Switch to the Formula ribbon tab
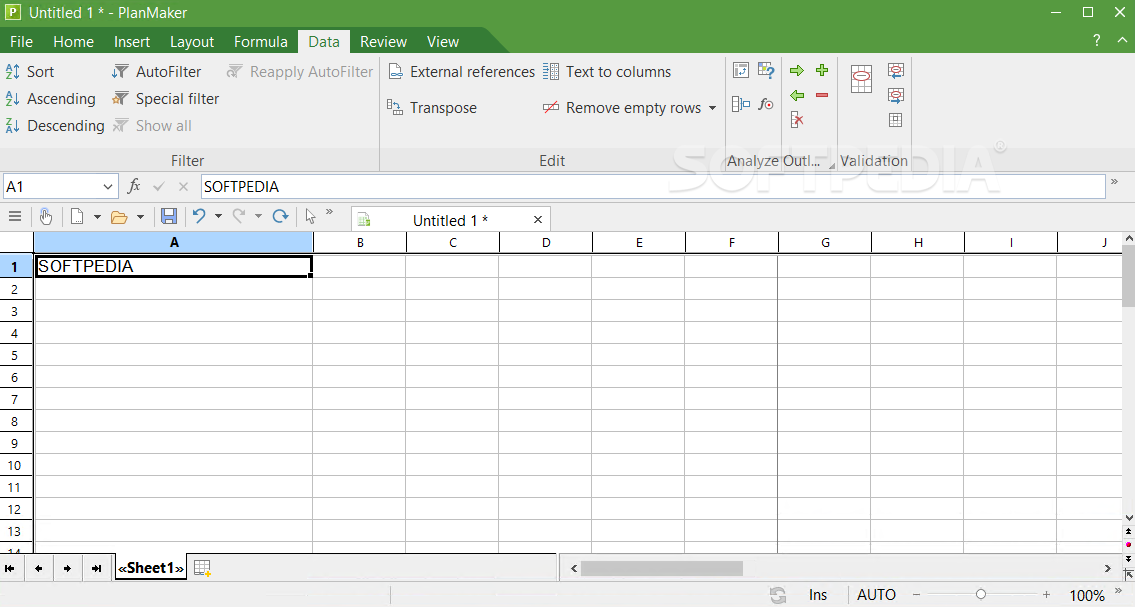Image resolution: width=1135 pixels, height=607 pixels. click(261, 41)
